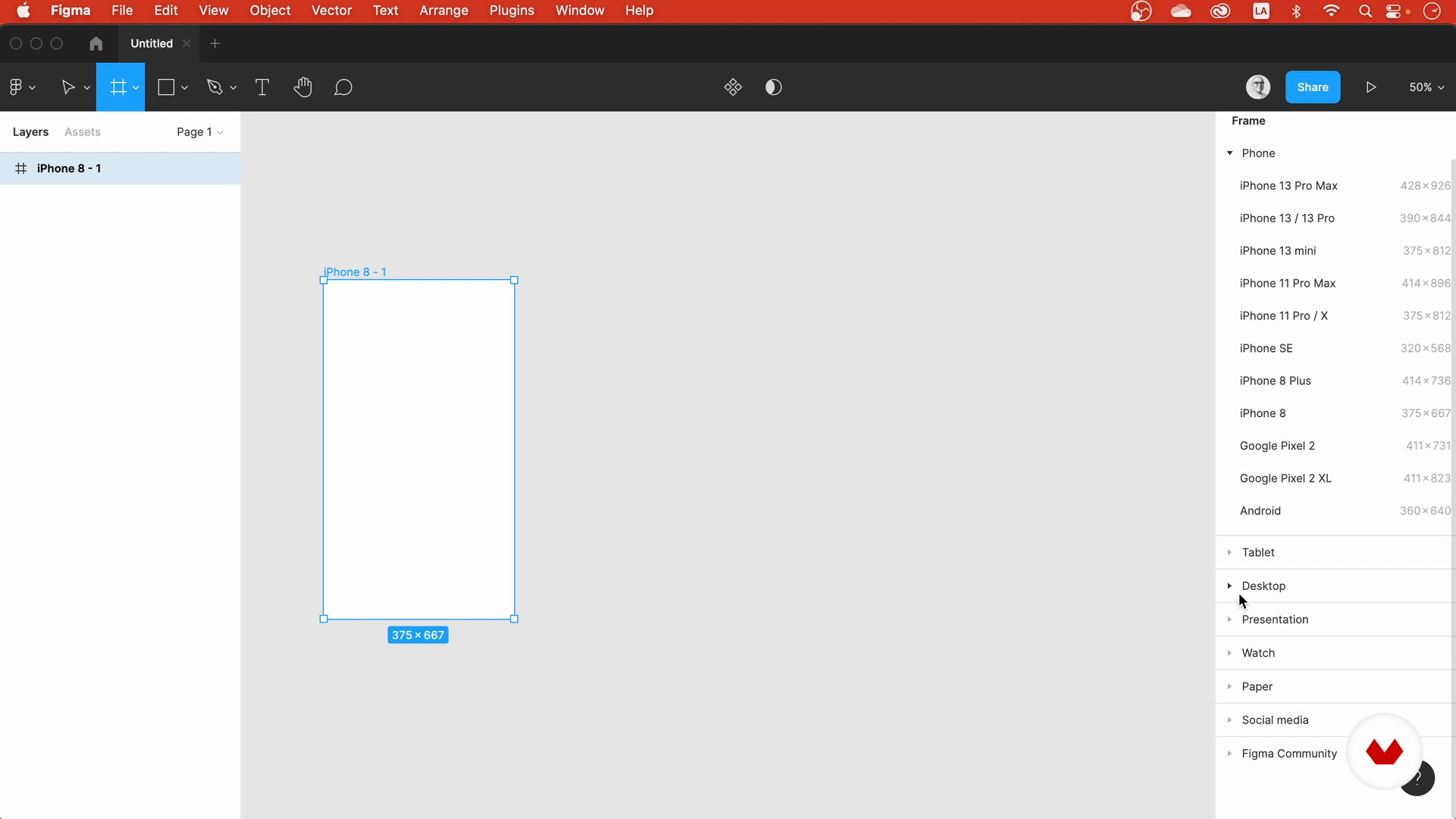Go to the Home tab icon
The image size is (1456, 819).
click(x=96, y=44)
